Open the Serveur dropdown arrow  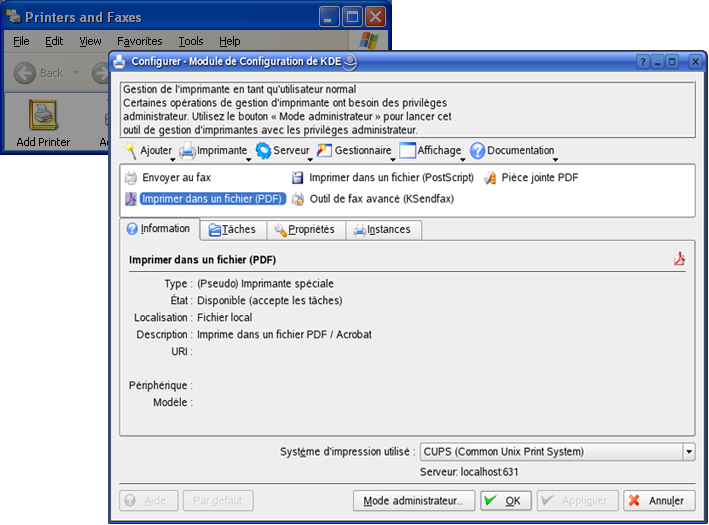tap(310, 160)
